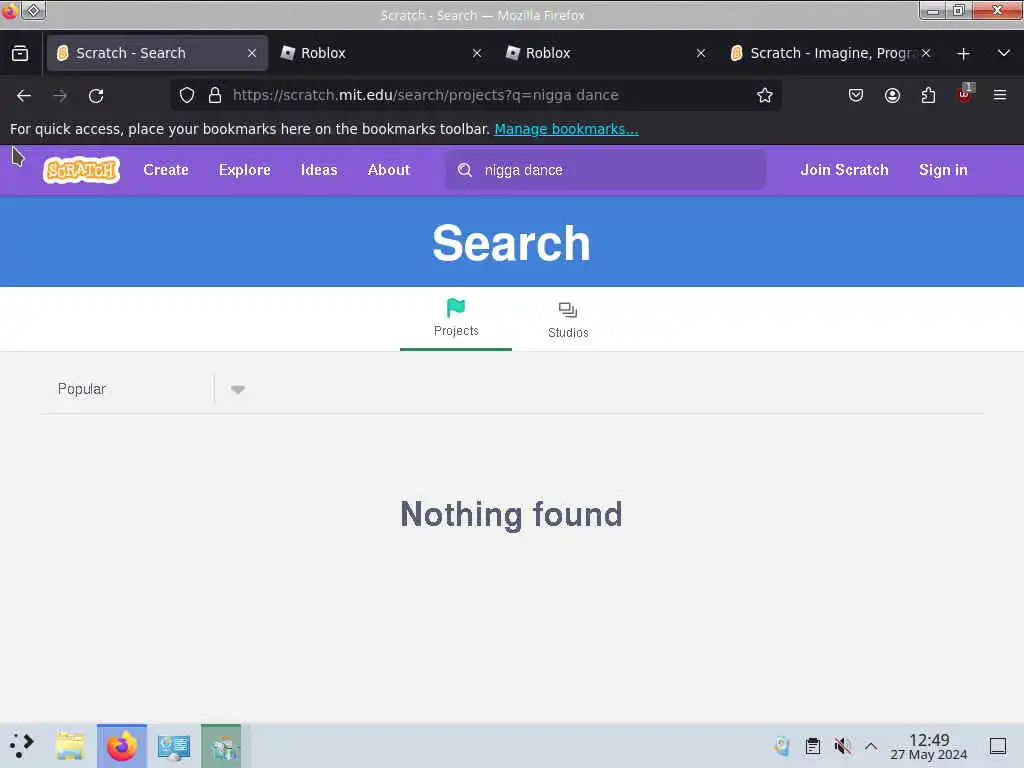The height and width of the screenshot is (768, 1024).
Task: Open the Extensions puzzle icon
Action: [928, 95]
